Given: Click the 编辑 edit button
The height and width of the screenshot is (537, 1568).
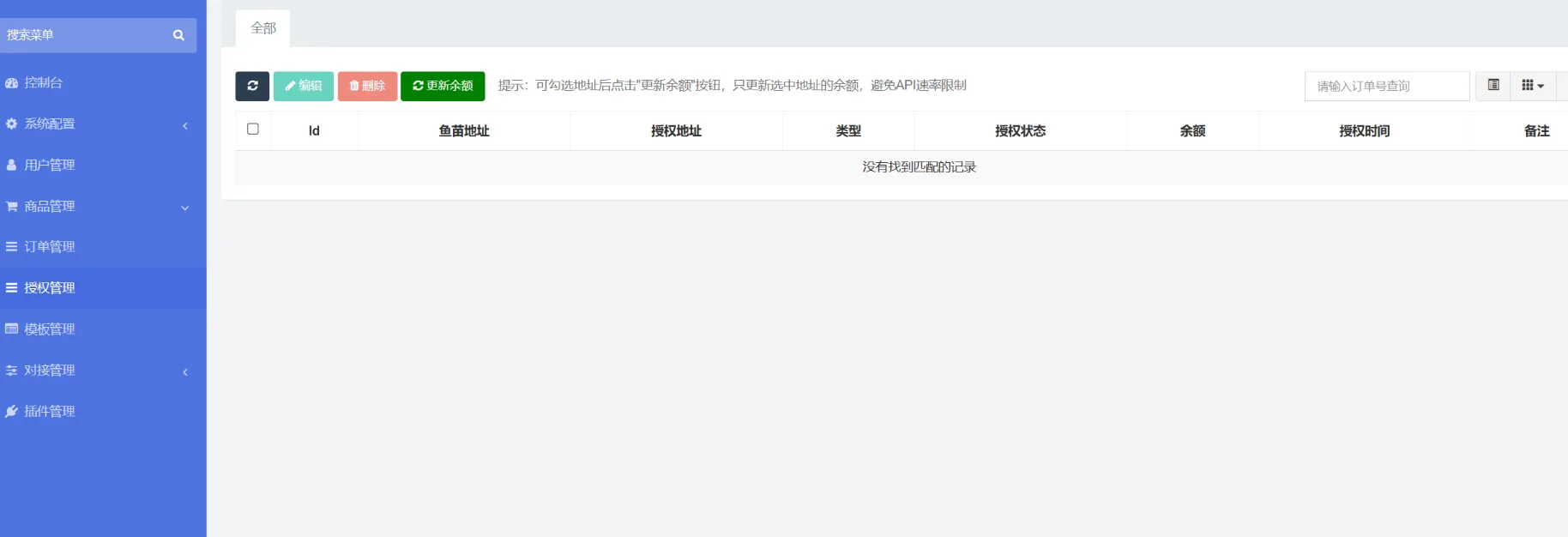Looking at the screenshot, I should click(x=304, y=86).
